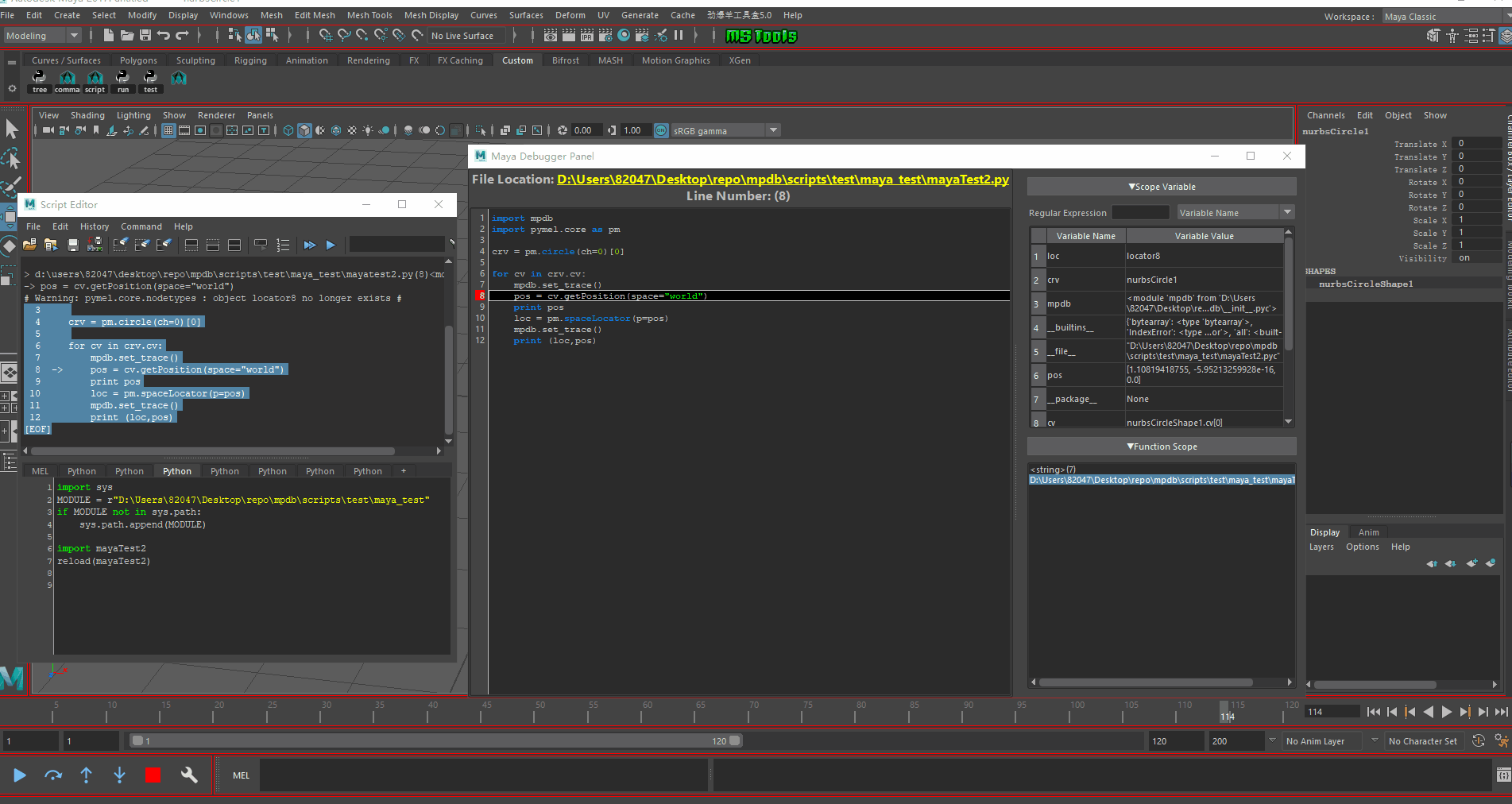Click the playback range slider bar
The width and height of the screenshot is (1512, 804).
pyautogui.click(x=435, y=740)
